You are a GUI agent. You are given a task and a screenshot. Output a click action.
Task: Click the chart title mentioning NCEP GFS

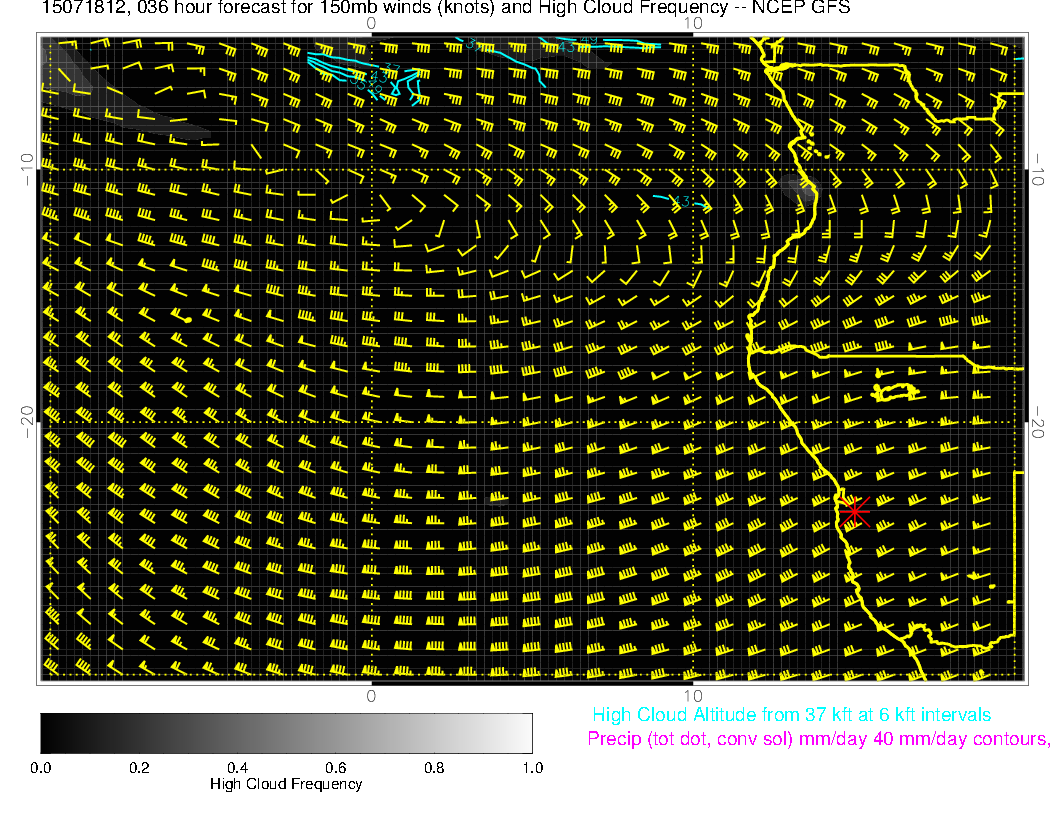[445, 7]
